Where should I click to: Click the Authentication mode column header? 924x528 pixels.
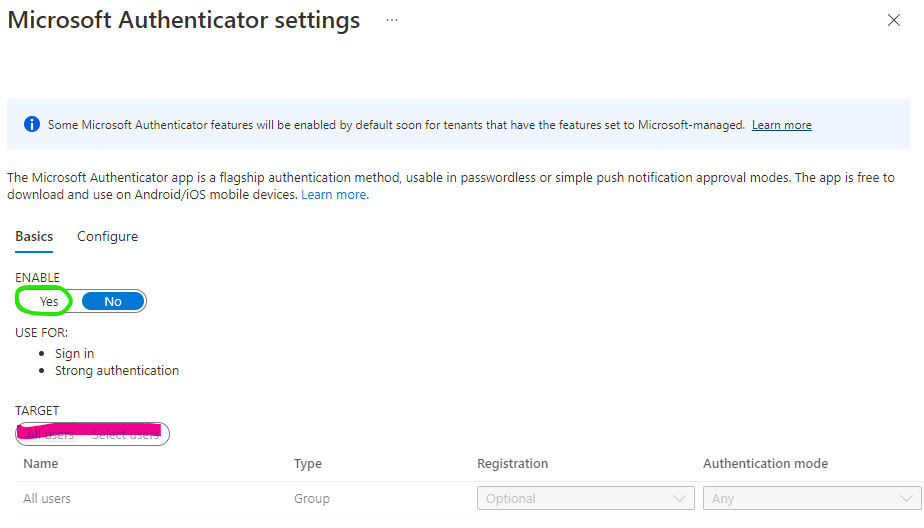[765, 464]
